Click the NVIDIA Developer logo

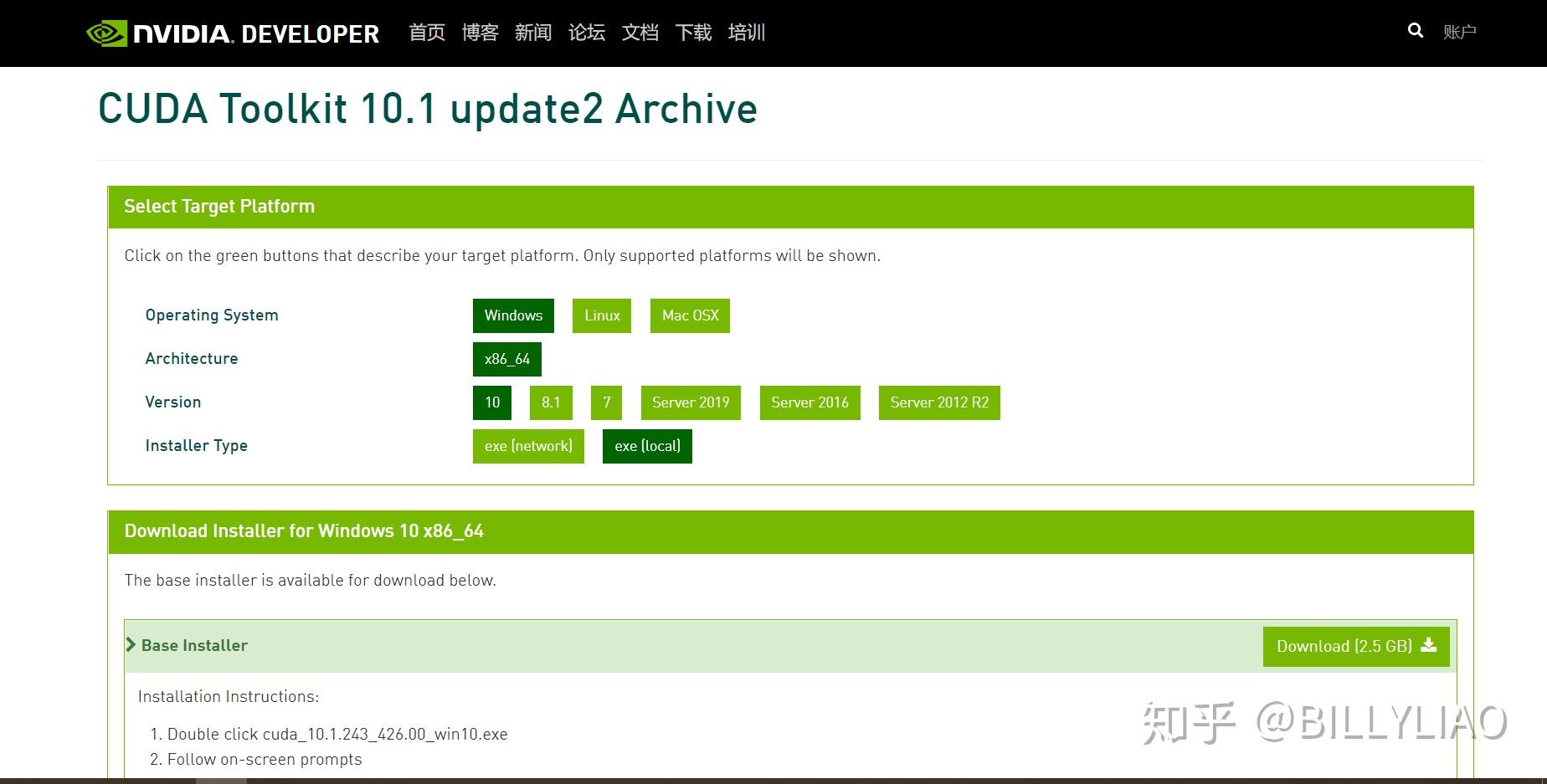click(x=232, y=33)
